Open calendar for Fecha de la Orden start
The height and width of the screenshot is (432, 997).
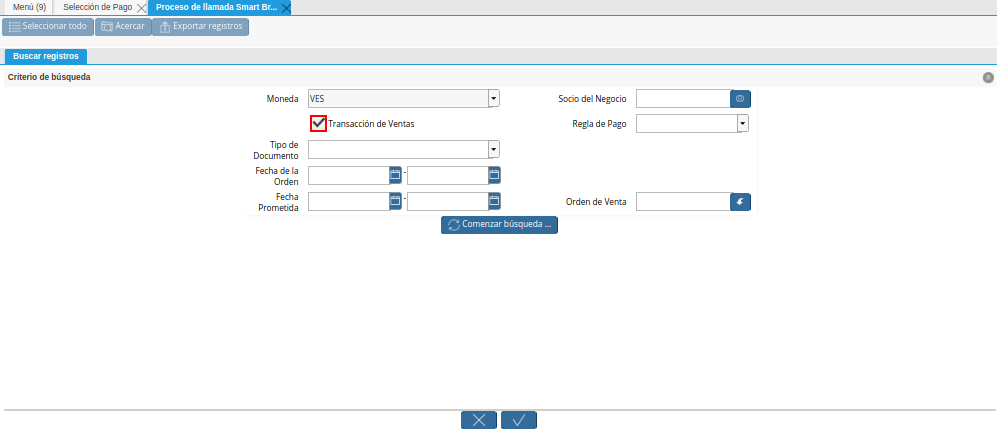395,176
